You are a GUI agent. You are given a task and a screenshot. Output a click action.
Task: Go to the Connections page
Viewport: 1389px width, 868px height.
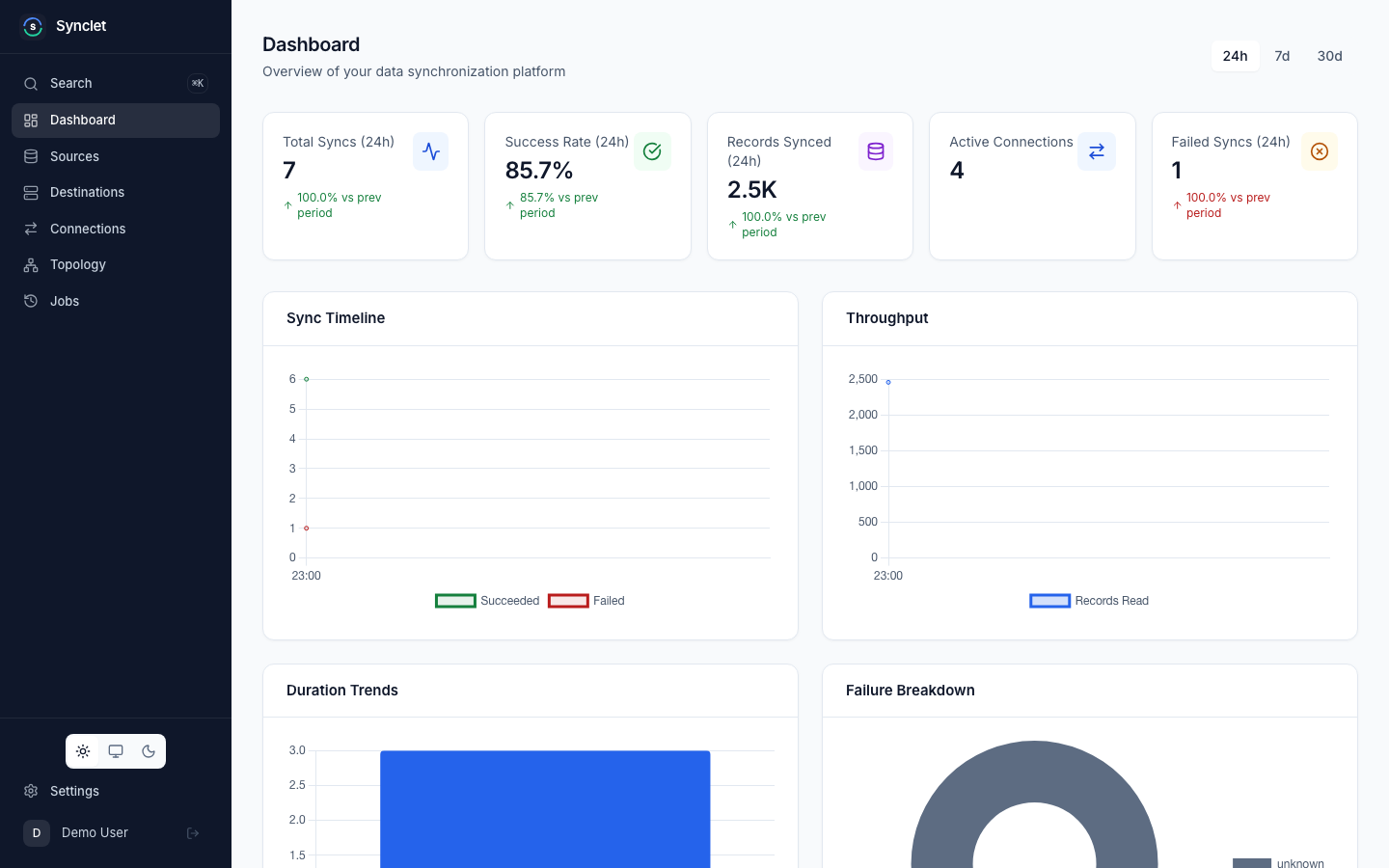tap(116, 229)
